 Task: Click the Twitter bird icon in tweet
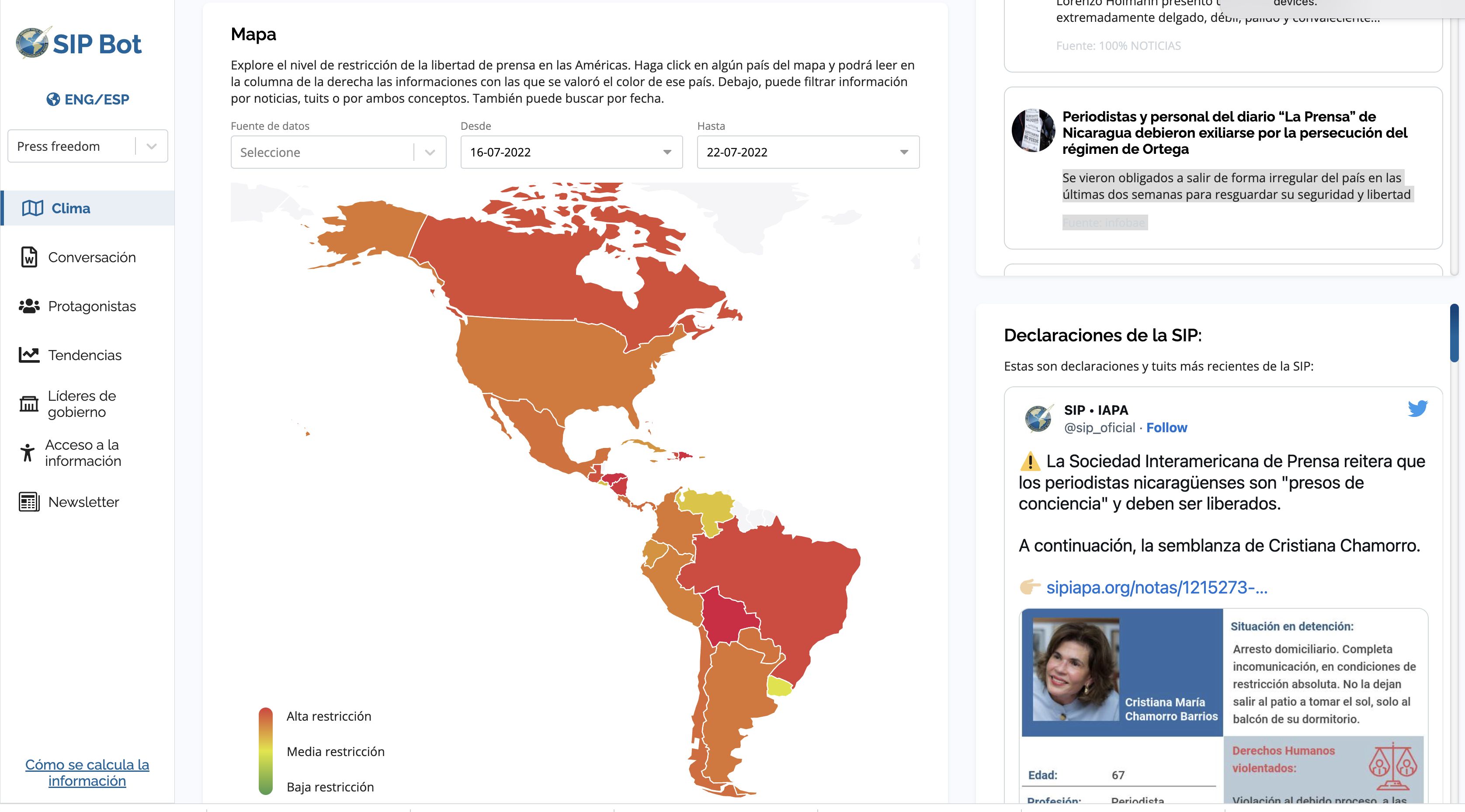point(1418,408)
